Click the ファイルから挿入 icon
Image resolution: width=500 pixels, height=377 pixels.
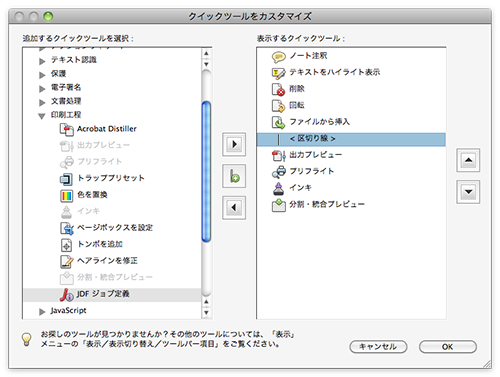point(278,122)
